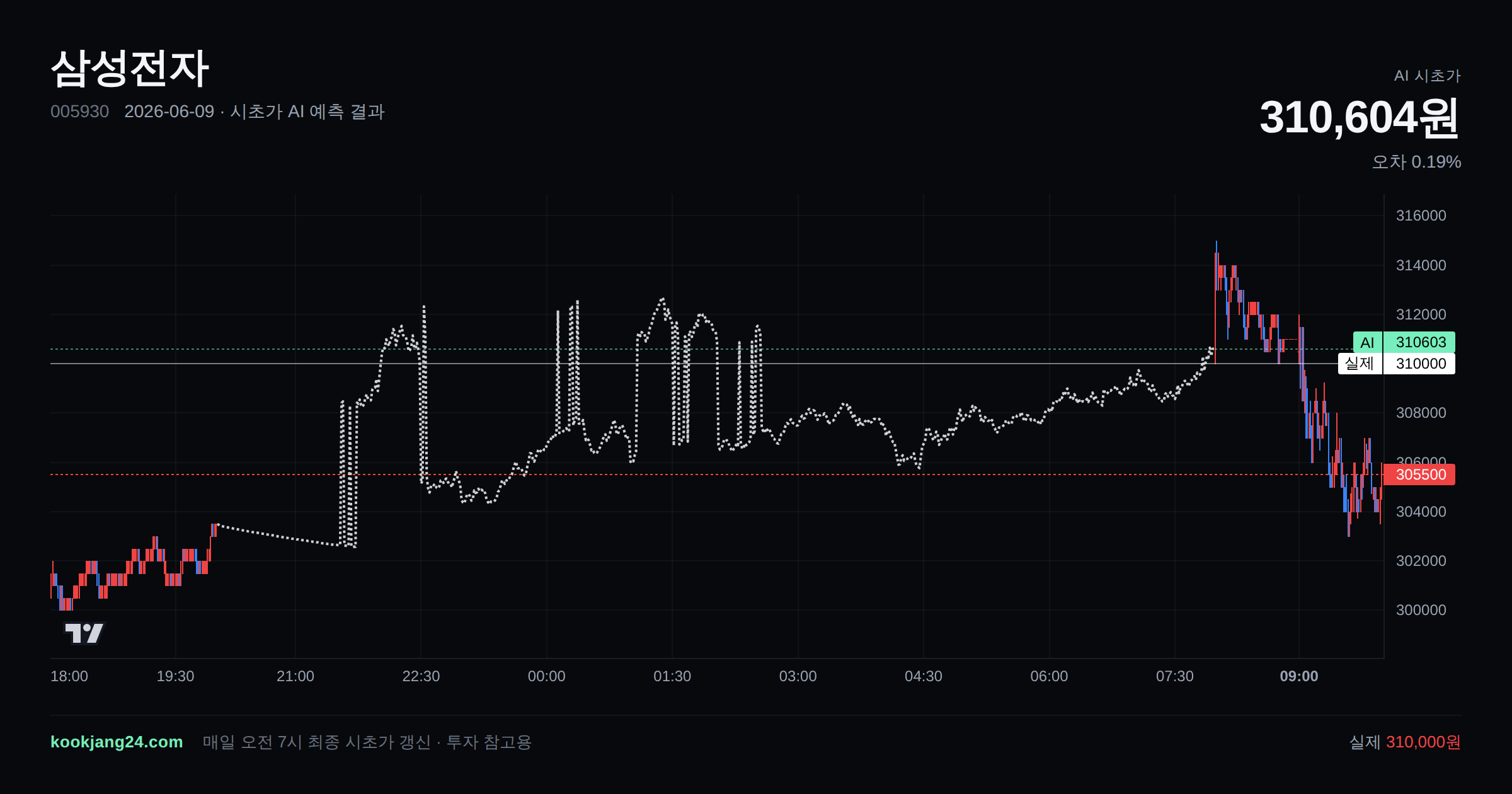Viewport: 1512px width, 794px height.
Task: Click the 실제 310,000원 footer value
Action: click(x=1405, y=742)
